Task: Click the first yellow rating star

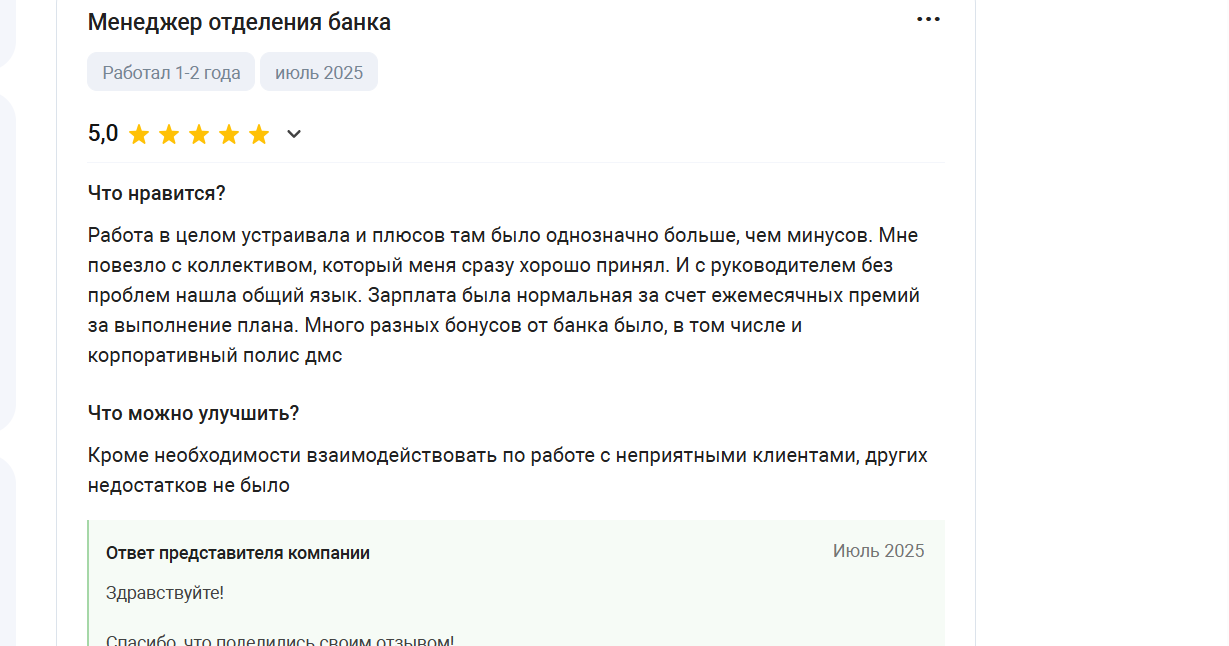Action: coord(139,134)
